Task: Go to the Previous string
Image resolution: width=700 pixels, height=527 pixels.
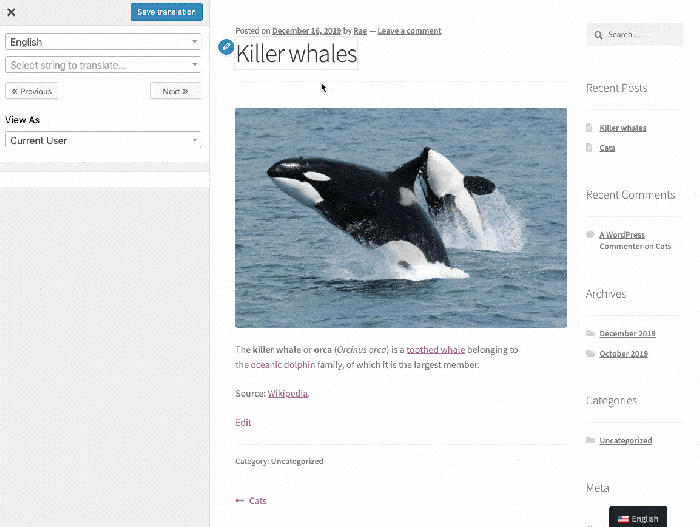Action: 31,91
